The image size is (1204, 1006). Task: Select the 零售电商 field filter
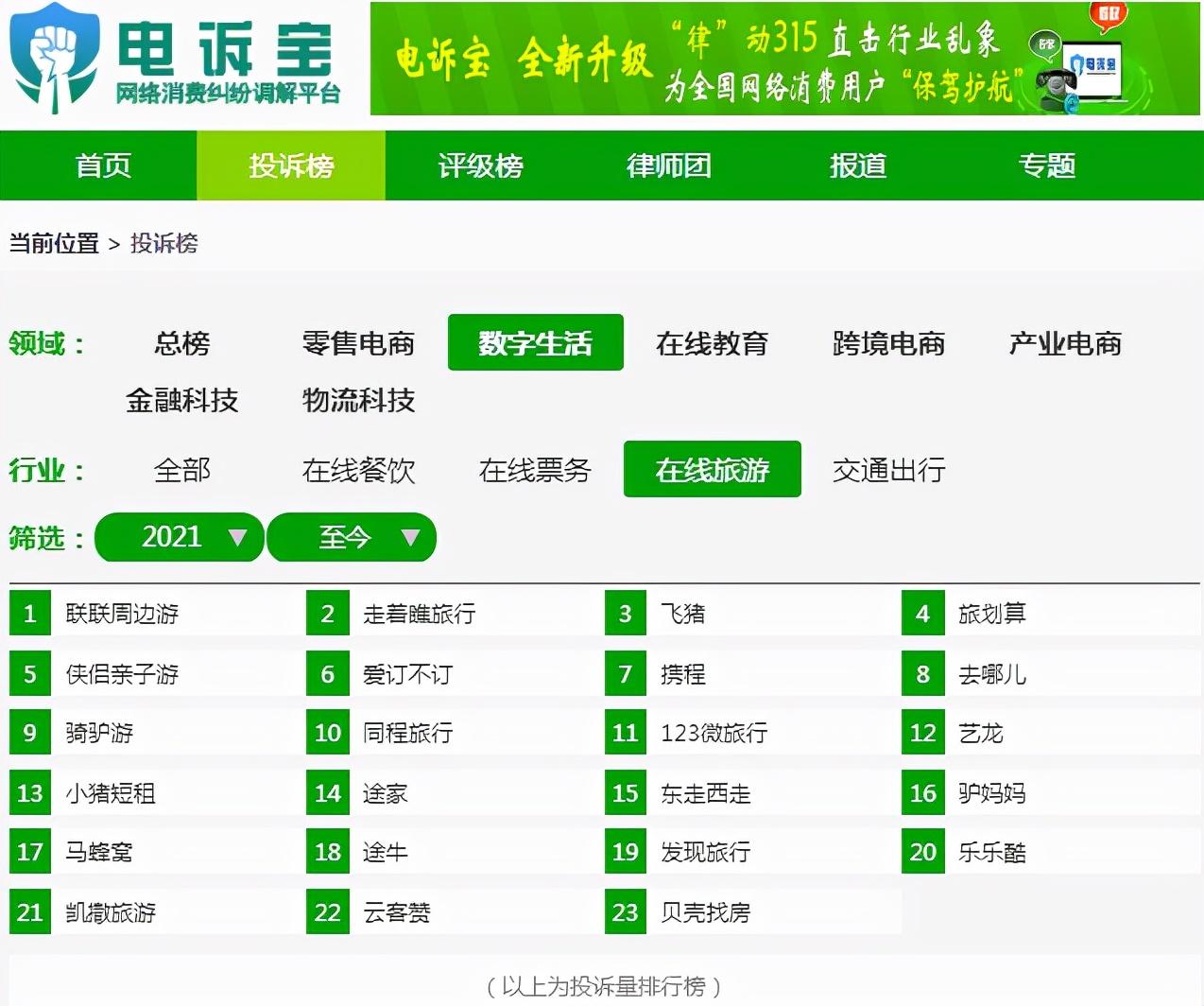(359, 343)
